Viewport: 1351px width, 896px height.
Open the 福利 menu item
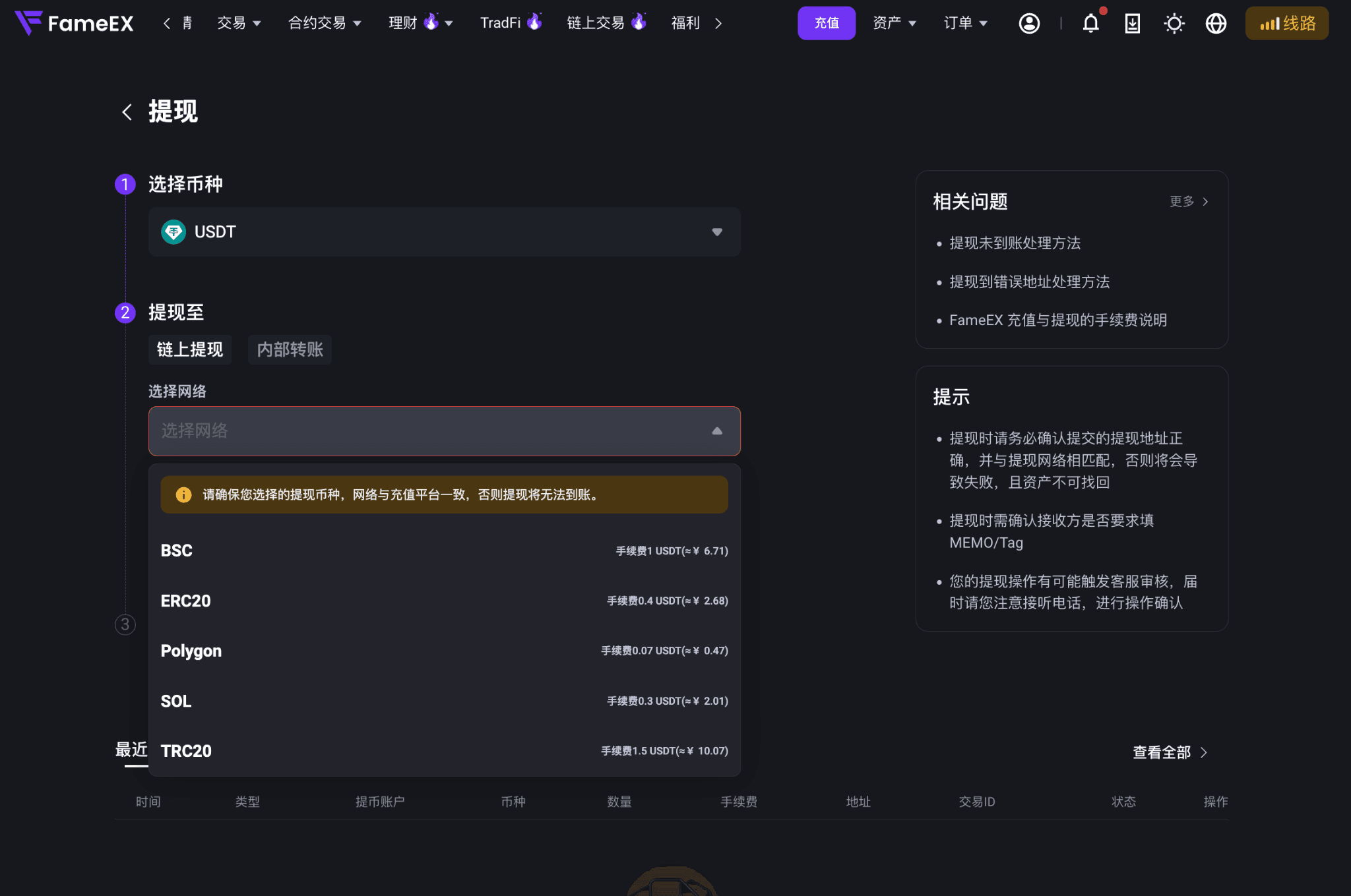[685, 23]
